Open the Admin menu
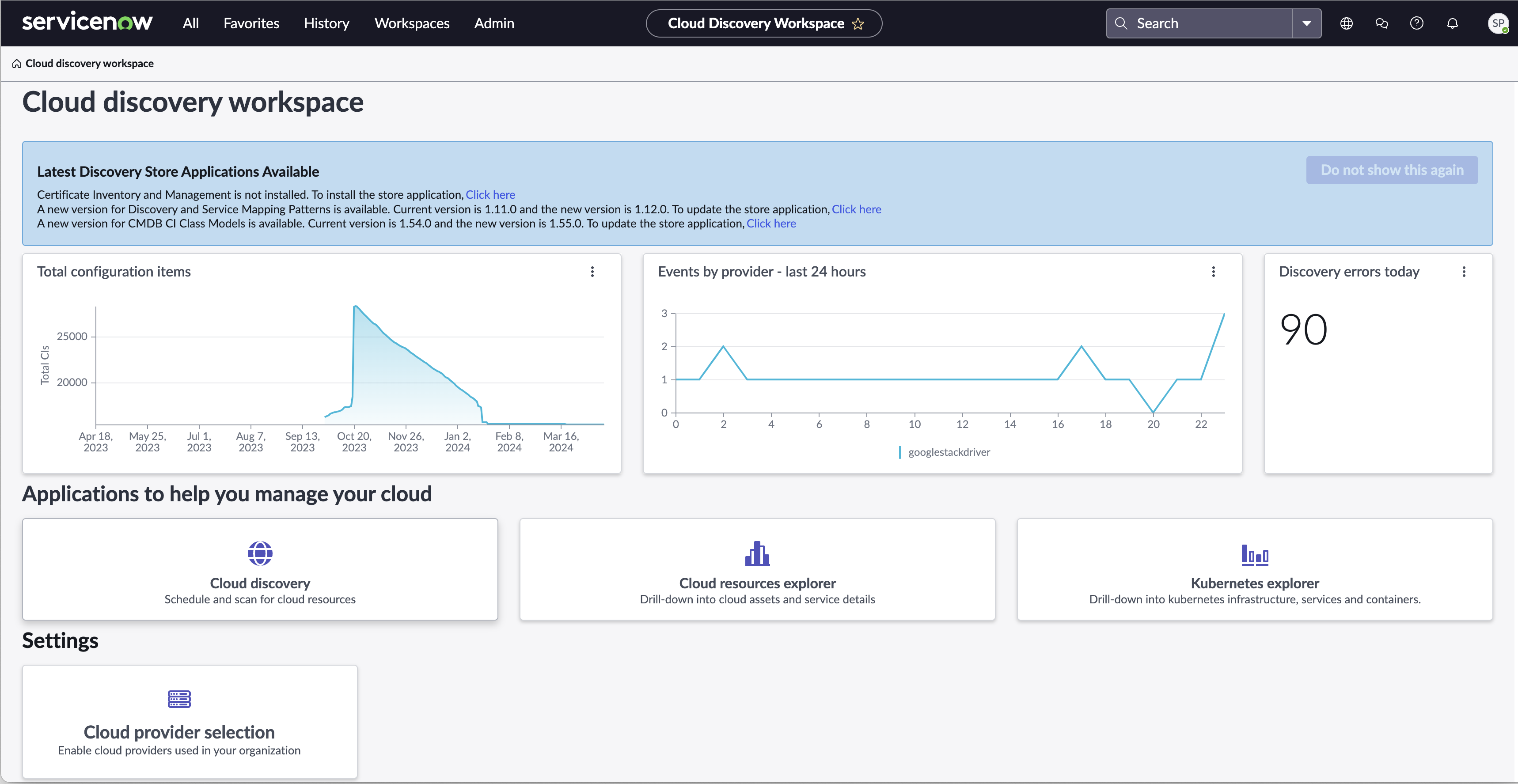 [x=494, y=23]
